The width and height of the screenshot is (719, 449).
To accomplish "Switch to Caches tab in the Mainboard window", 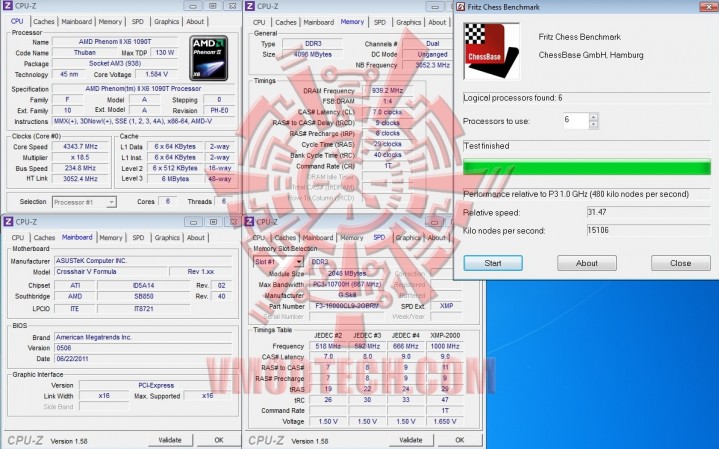I will click(x=44, y=238).
